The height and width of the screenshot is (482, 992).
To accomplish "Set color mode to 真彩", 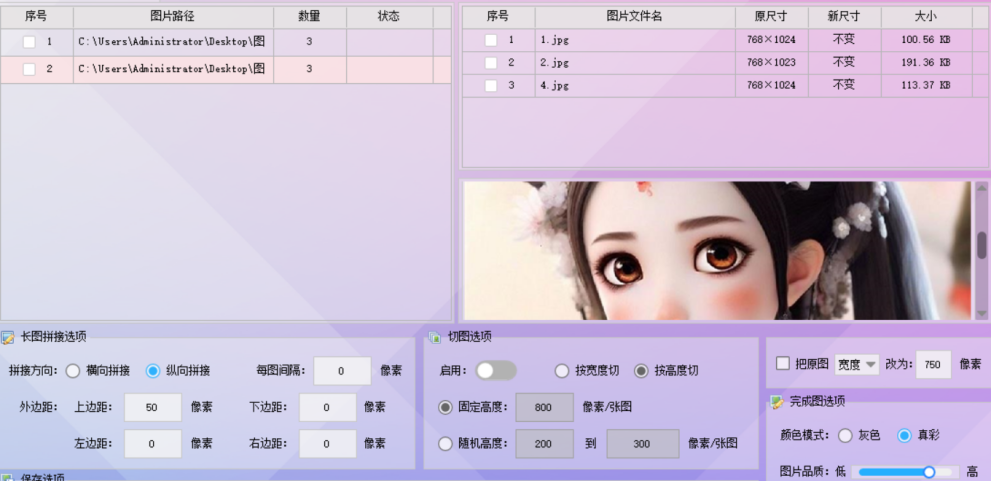I will (x=905, y=435).
